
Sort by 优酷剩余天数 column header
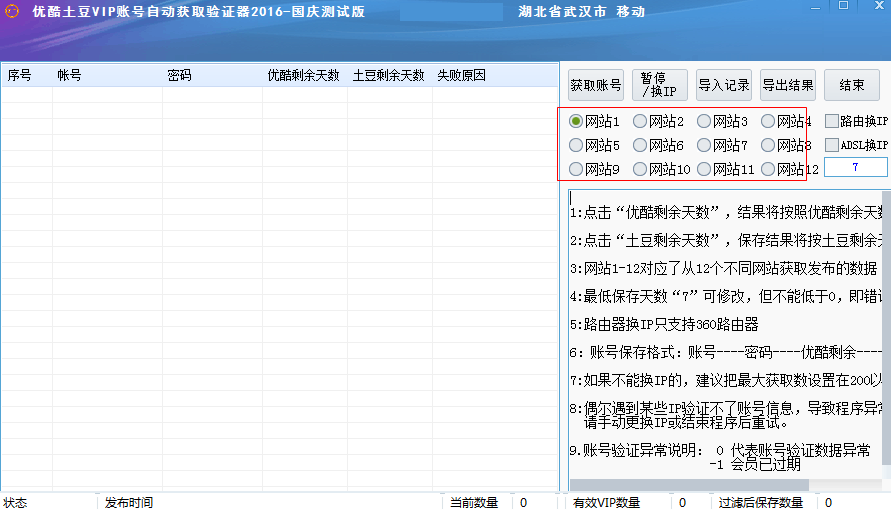coord(303,75)
